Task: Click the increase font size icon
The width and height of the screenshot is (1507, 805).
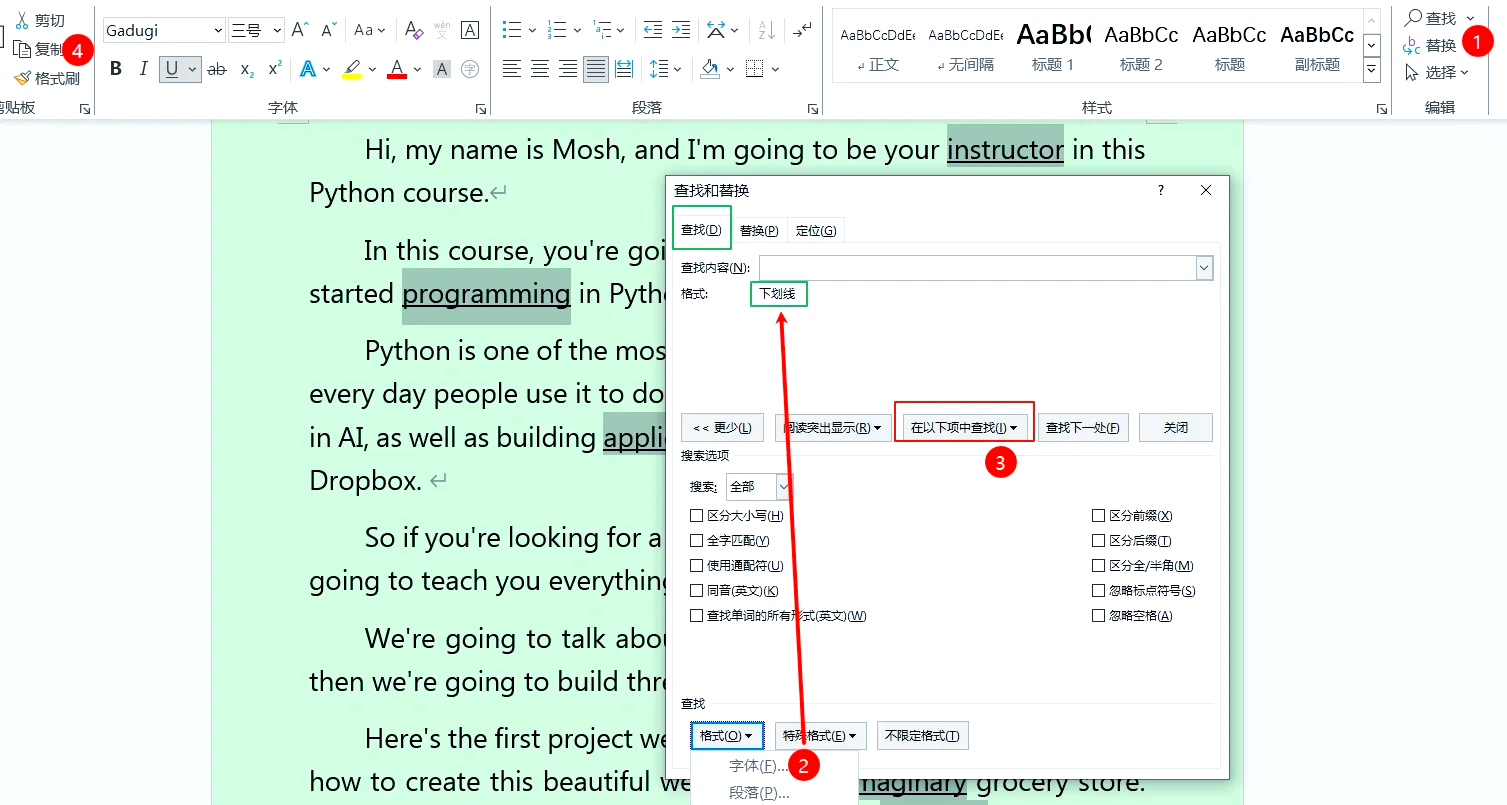Action: tap(299, 30)
